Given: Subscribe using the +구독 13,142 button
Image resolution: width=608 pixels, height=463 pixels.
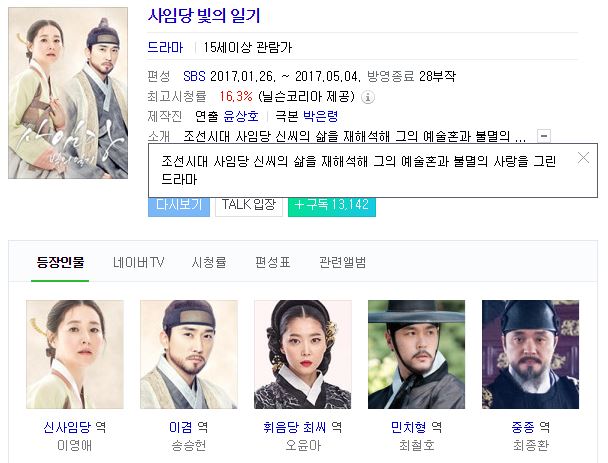Looking at the screenshot, I should tap(332, 207).
